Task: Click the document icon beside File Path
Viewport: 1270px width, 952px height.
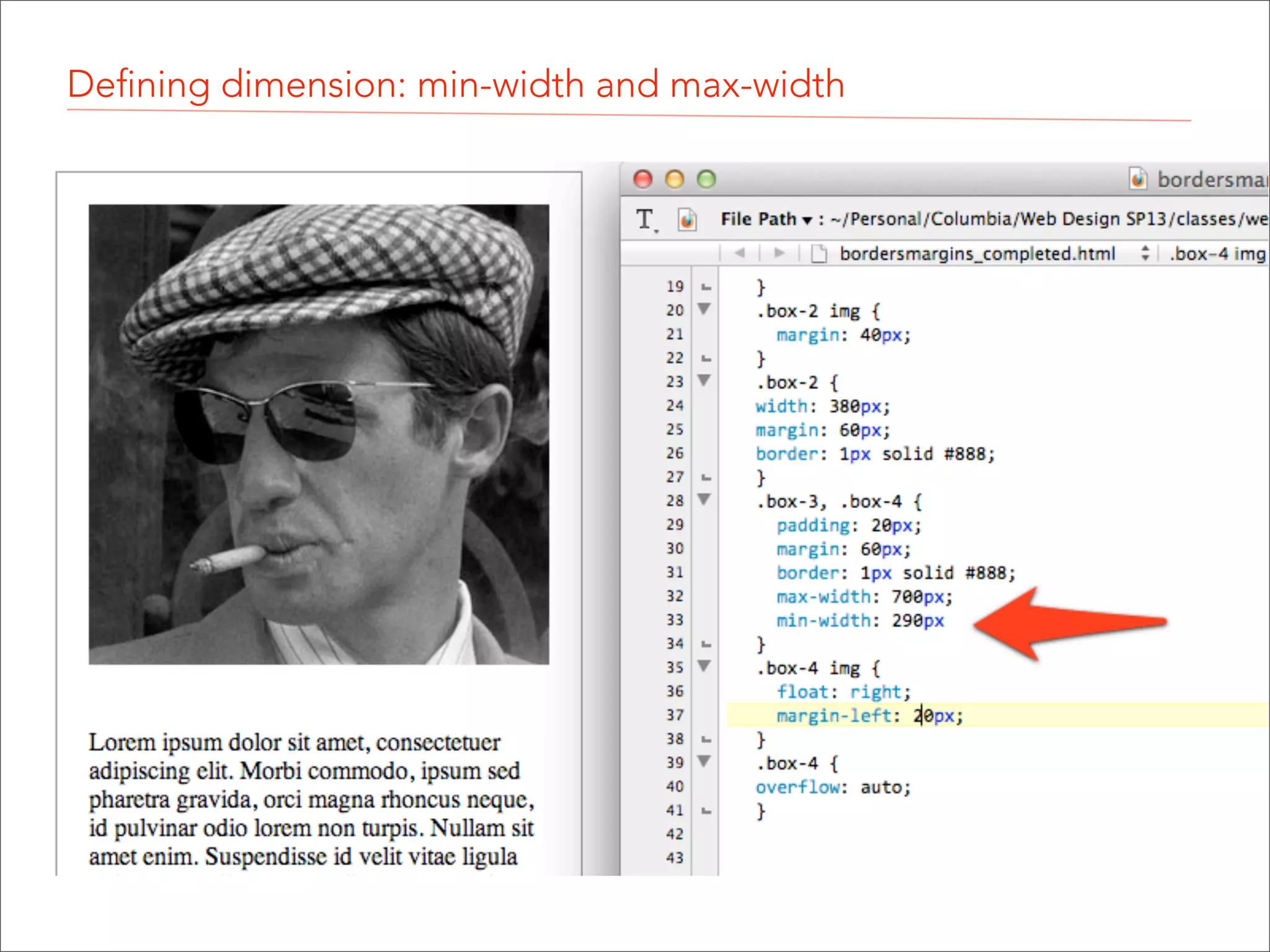Action: coord(687,219)
